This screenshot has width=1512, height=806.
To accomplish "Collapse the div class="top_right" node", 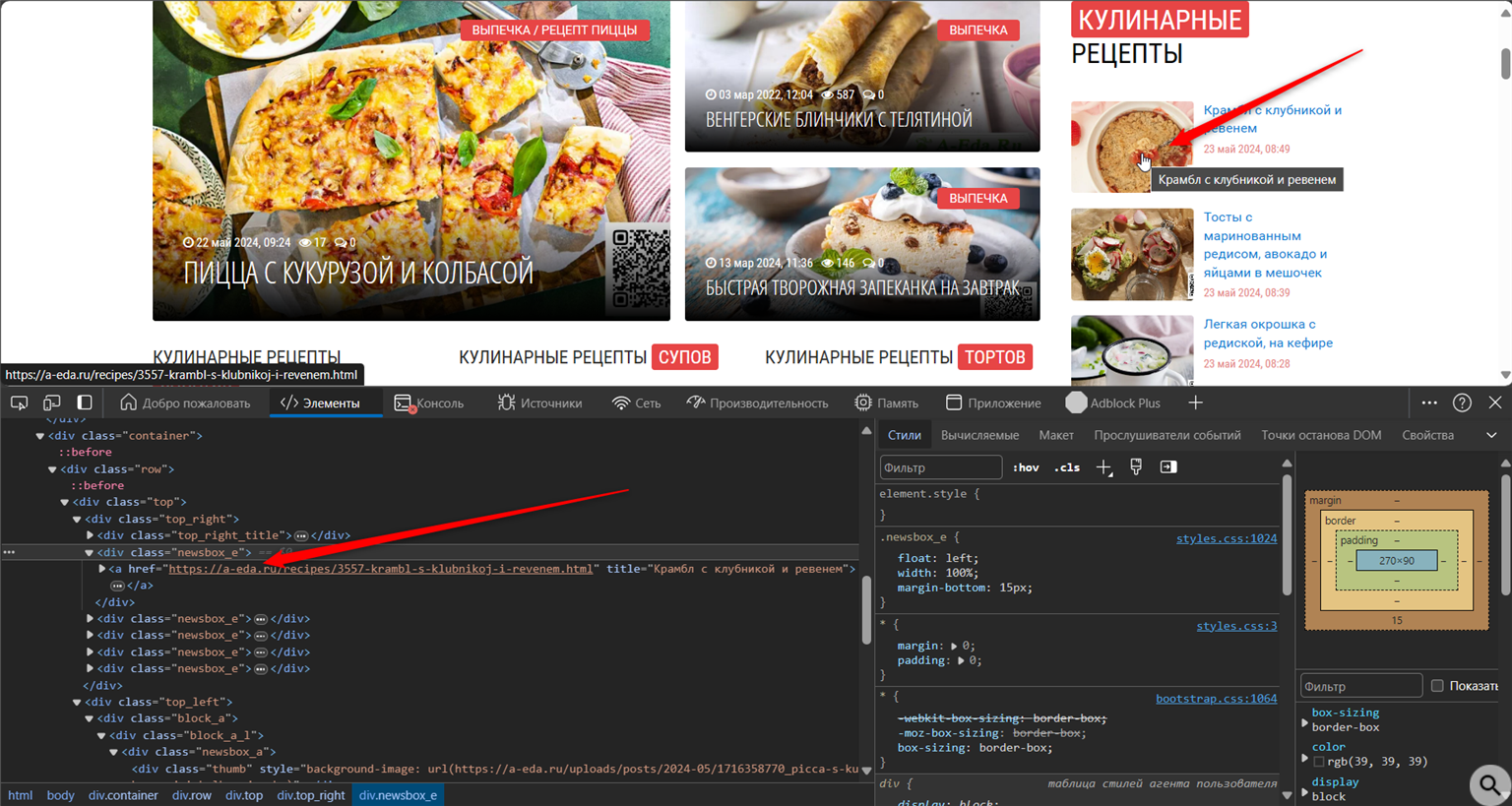I will [x=77, y=519].
